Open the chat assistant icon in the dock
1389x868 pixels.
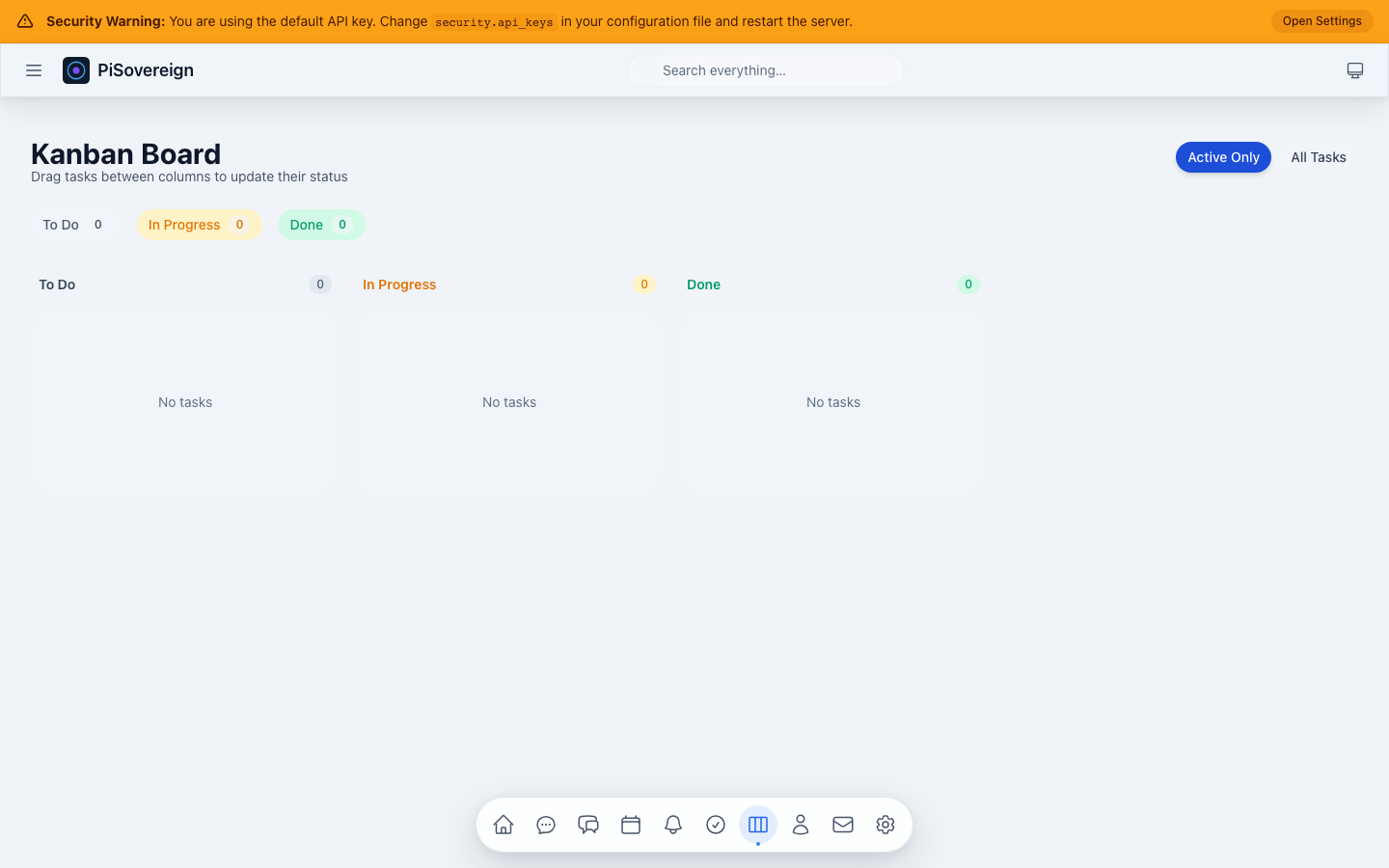click(x=546, y=825)
